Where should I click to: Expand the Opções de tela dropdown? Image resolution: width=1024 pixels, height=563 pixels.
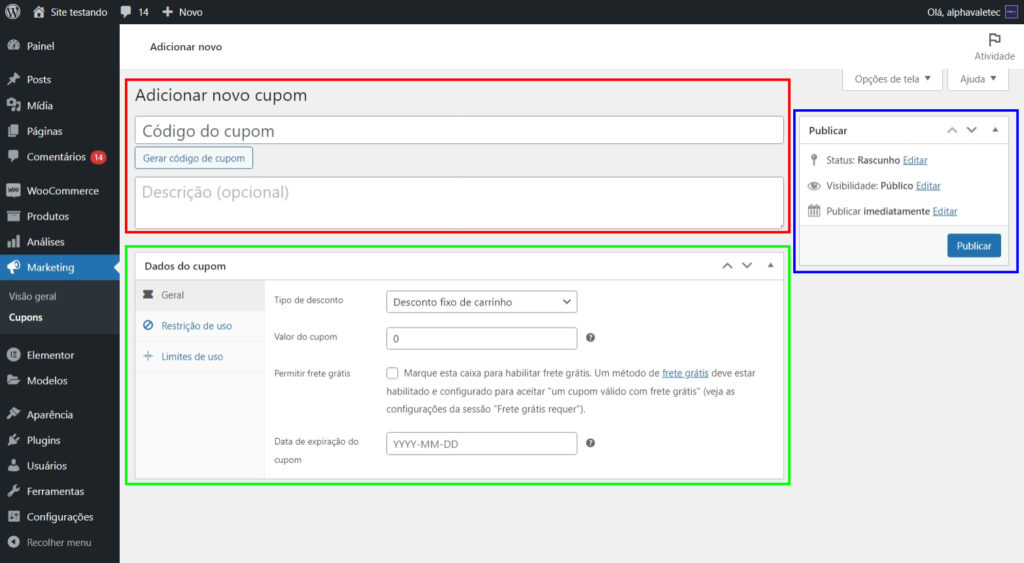point(892,79)
